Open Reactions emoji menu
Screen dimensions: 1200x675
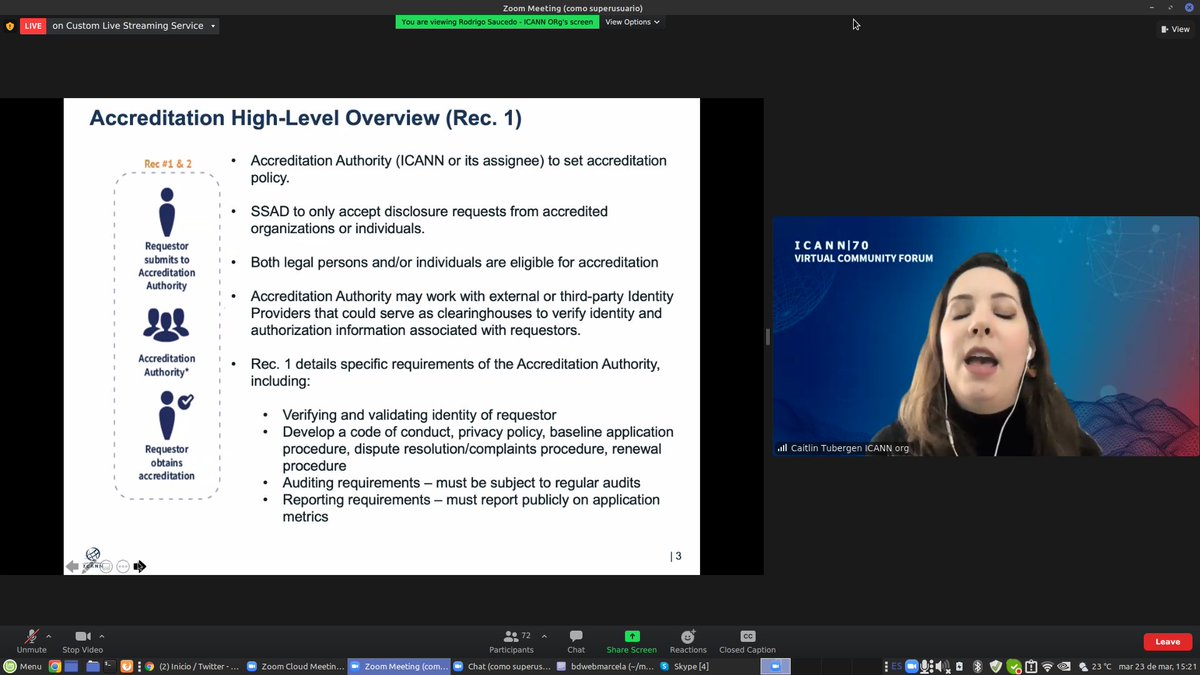tap(688, 640)
